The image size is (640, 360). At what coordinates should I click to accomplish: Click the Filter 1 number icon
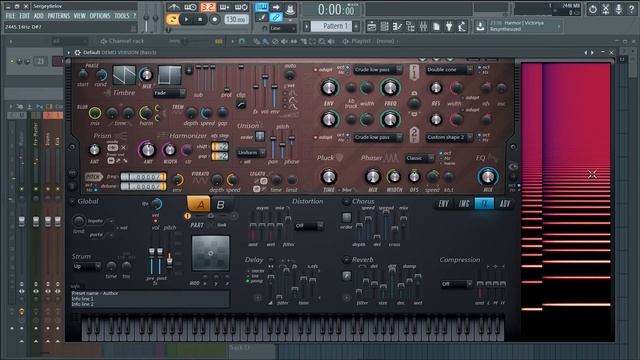414,72
